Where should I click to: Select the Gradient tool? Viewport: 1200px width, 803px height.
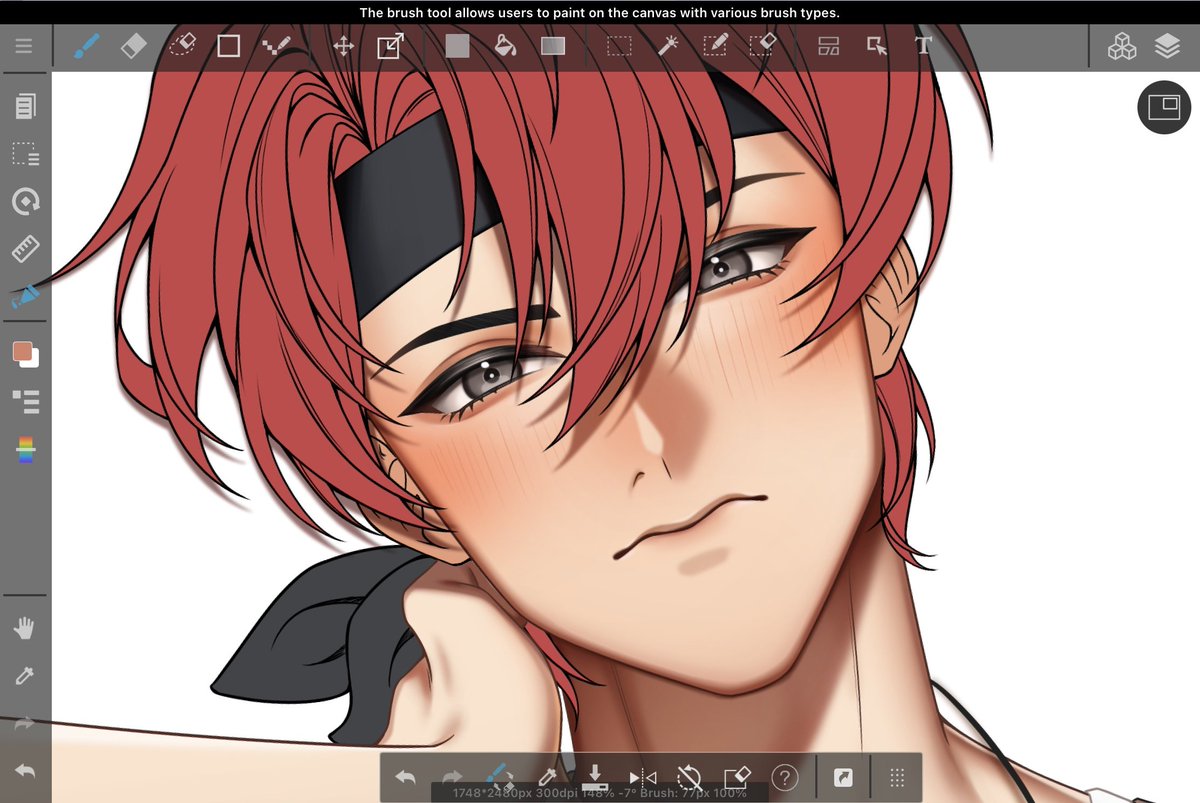(x=553, y=46)
